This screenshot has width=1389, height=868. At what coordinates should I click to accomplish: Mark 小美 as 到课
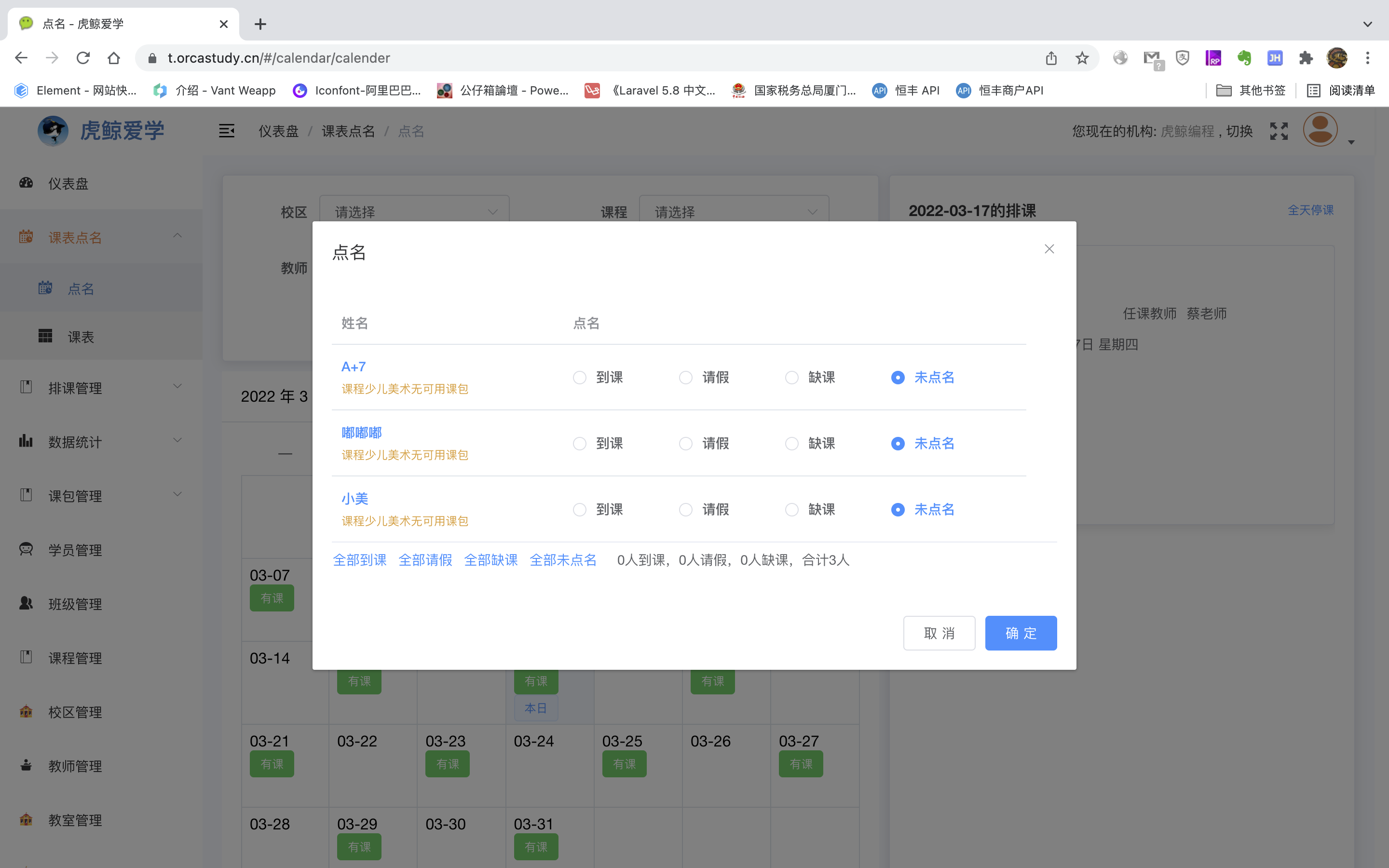[598, 509]
